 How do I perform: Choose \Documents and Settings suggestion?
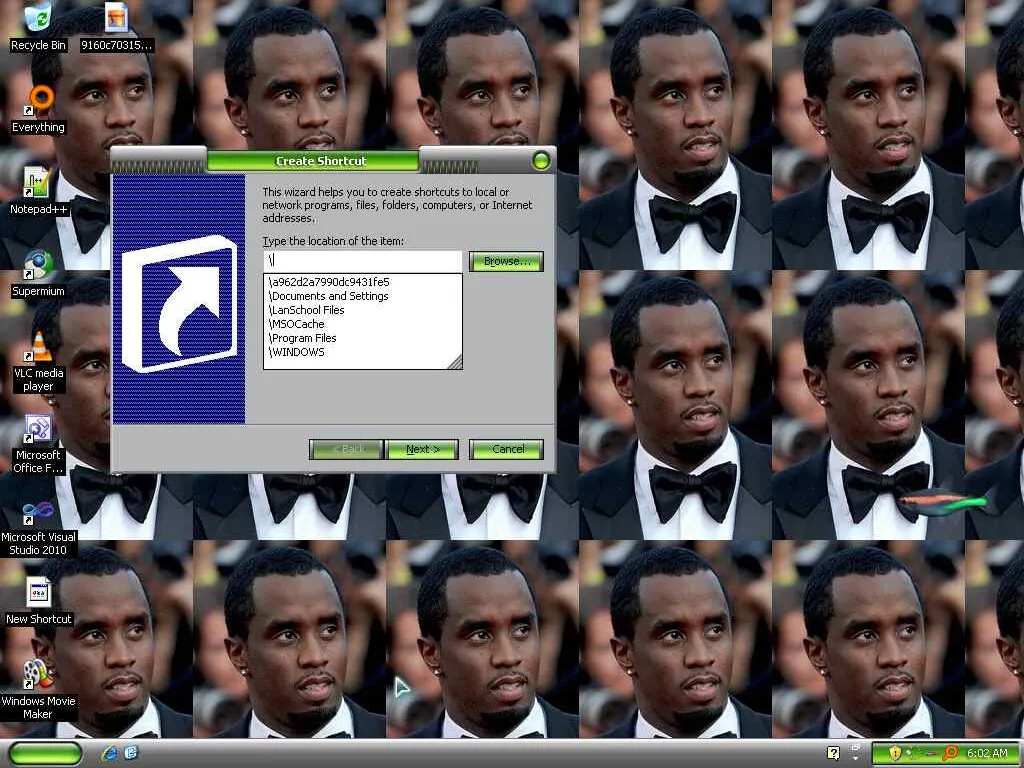pyautogui.click(x=362, y=296)
